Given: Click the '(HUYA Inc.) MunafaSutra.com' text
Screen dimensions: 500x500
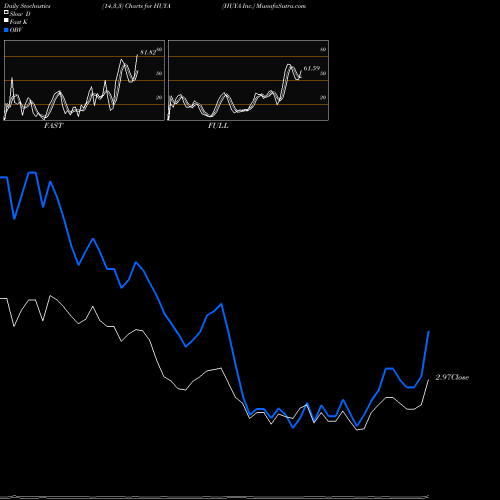Looking at the screenshot, I should 264,6.
